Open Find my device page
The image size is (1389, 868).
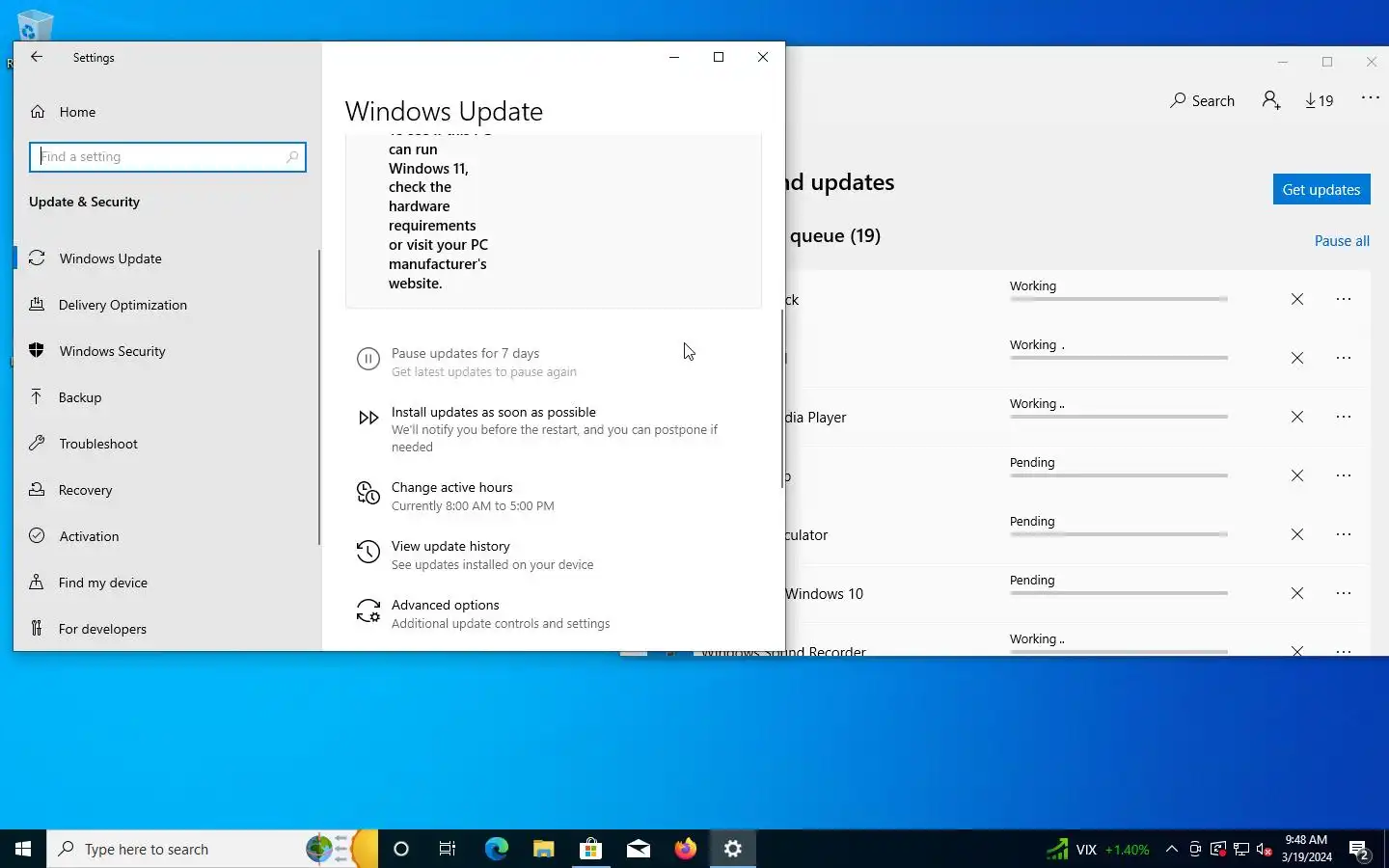pos(167,583)
